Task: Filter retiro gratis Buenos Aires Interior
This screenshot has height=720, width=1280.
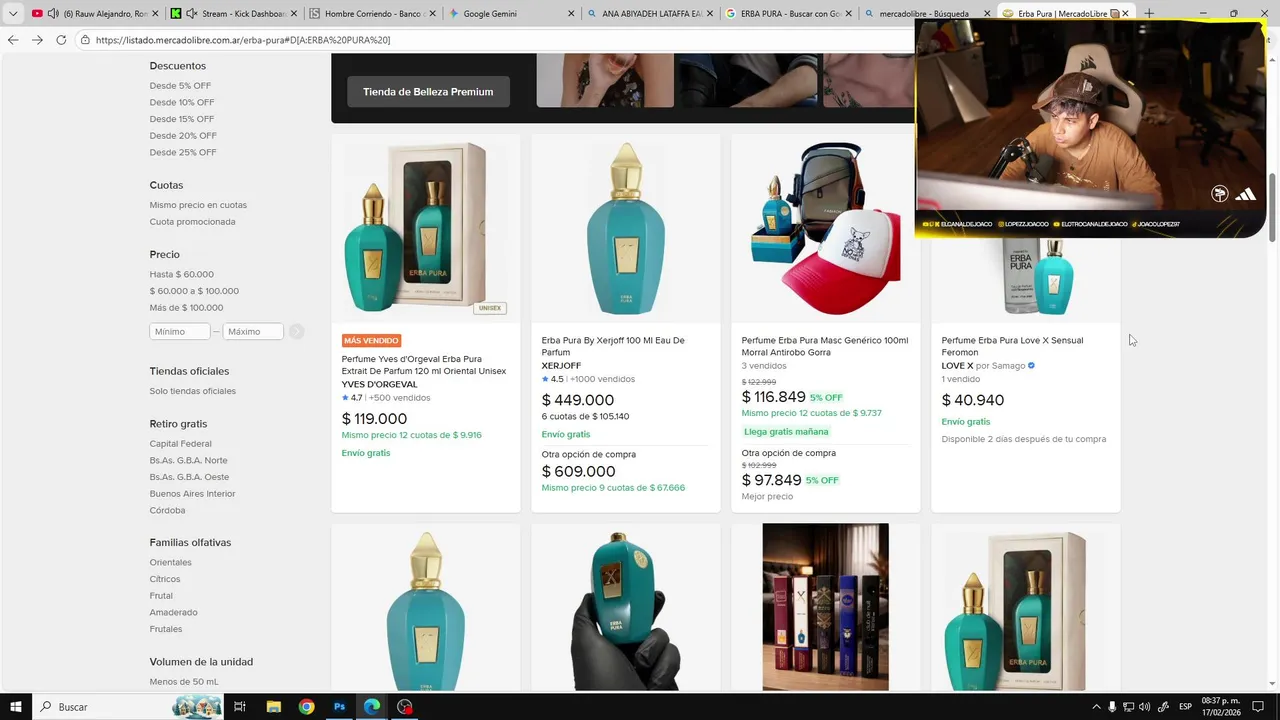Action: [x=193, y=494]
